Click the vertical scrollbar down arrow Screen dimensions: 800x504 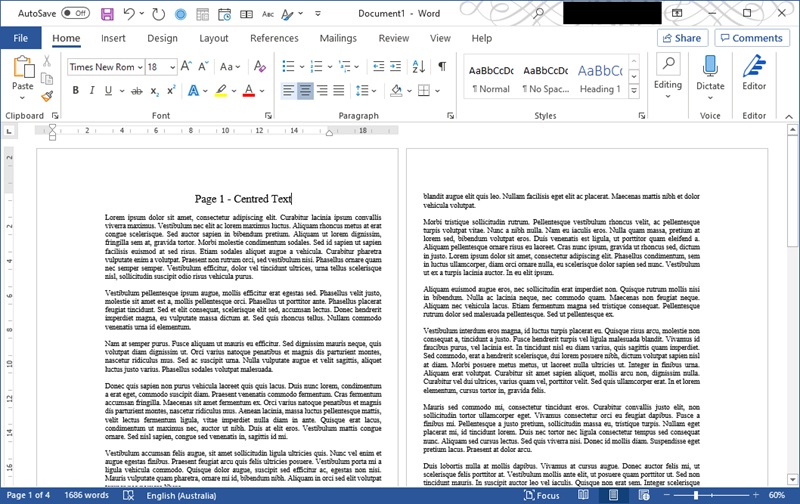tap(792, 480)
